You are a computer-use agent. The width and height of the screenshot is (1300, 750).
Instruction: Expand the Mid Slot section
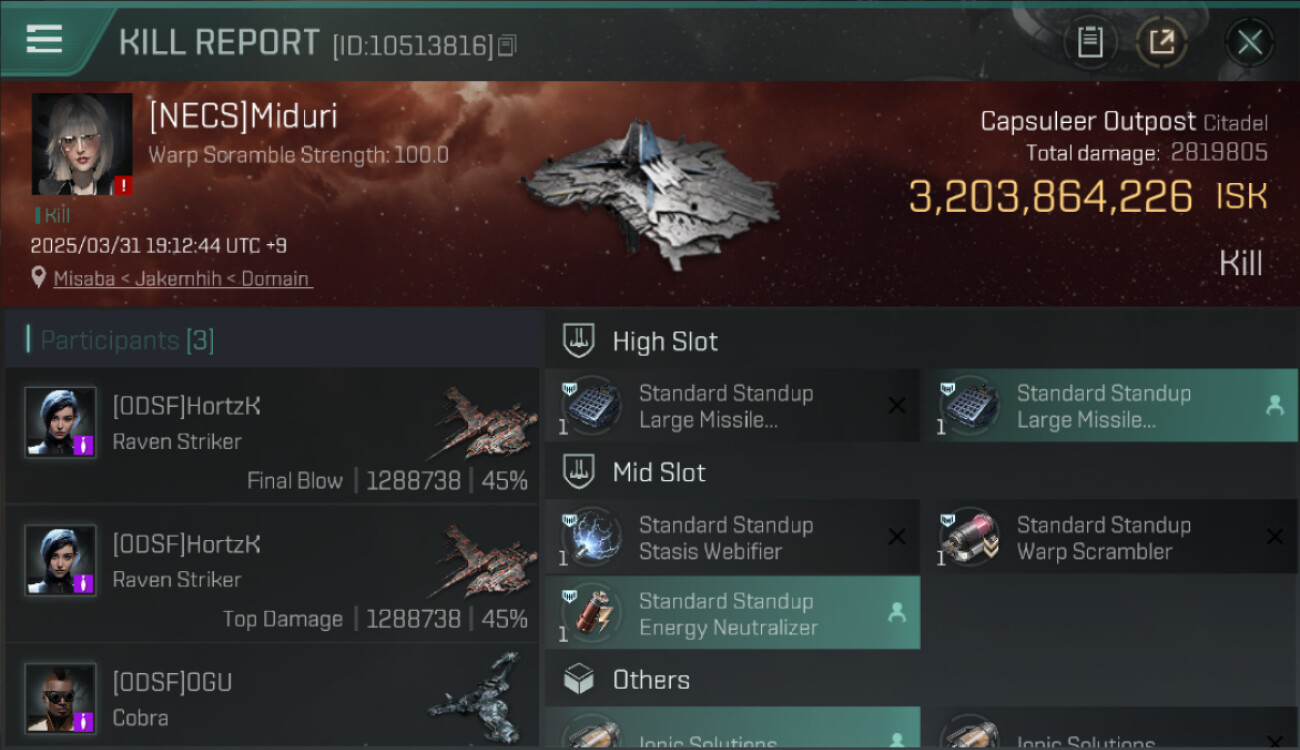922,473
